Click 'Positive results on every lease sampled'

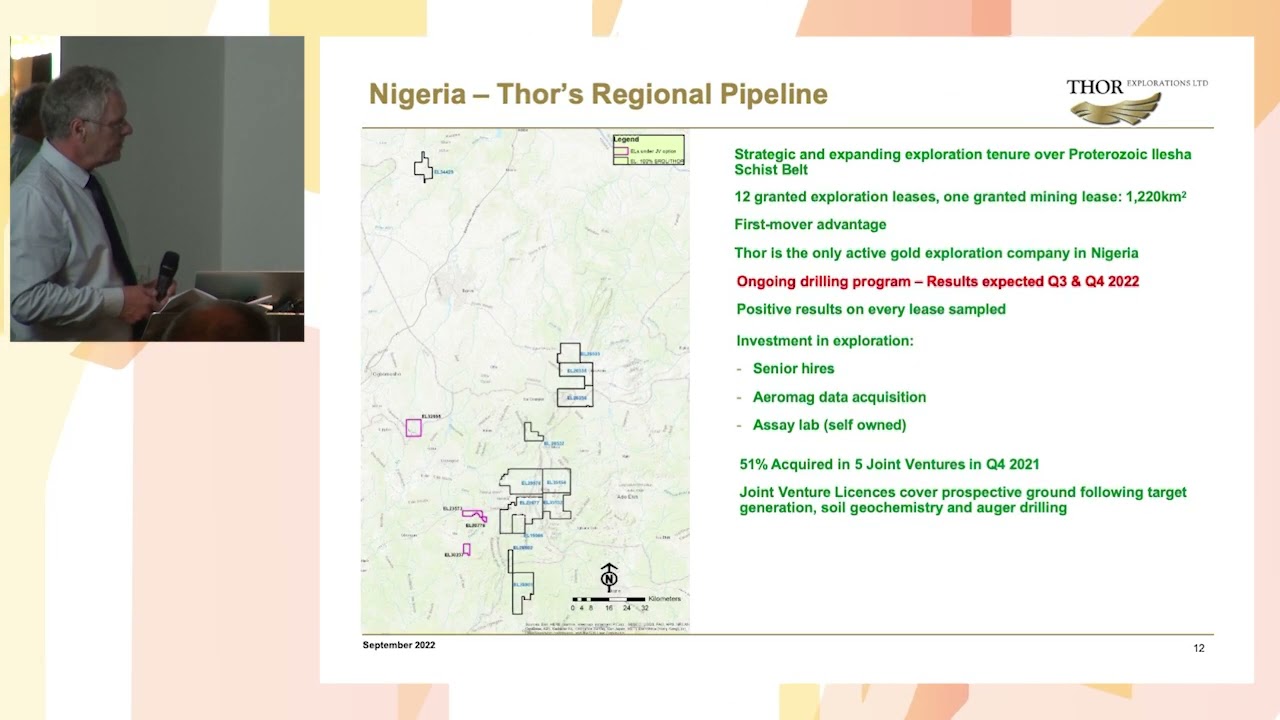tap(871, 310)
